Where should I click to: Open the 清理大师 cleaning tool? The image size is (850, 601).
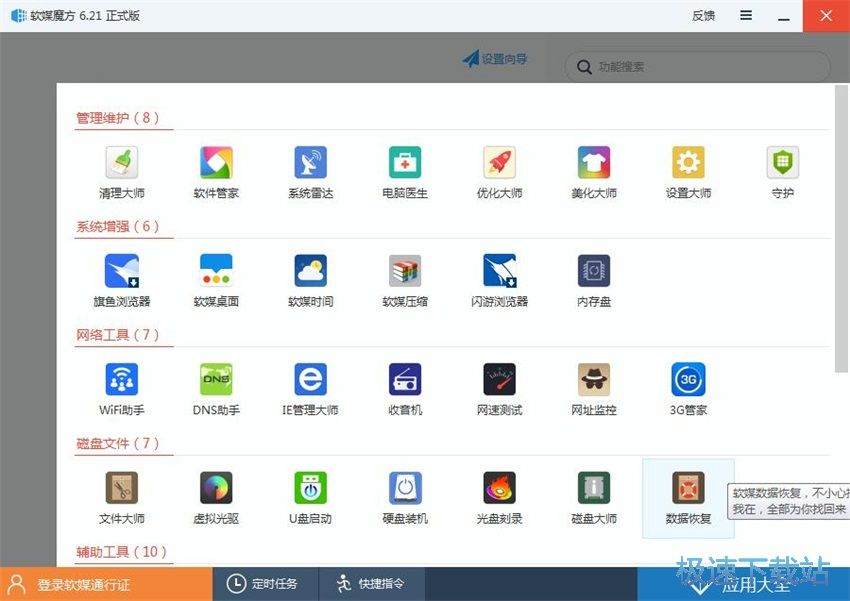pos(122,172)
